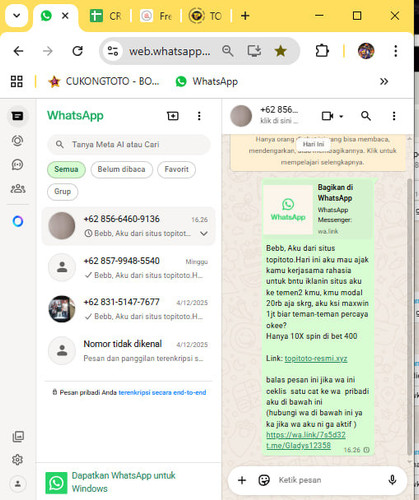Open tab search dropdown arrow
Viewport: 419px width, 500px height.
[17, 16]
